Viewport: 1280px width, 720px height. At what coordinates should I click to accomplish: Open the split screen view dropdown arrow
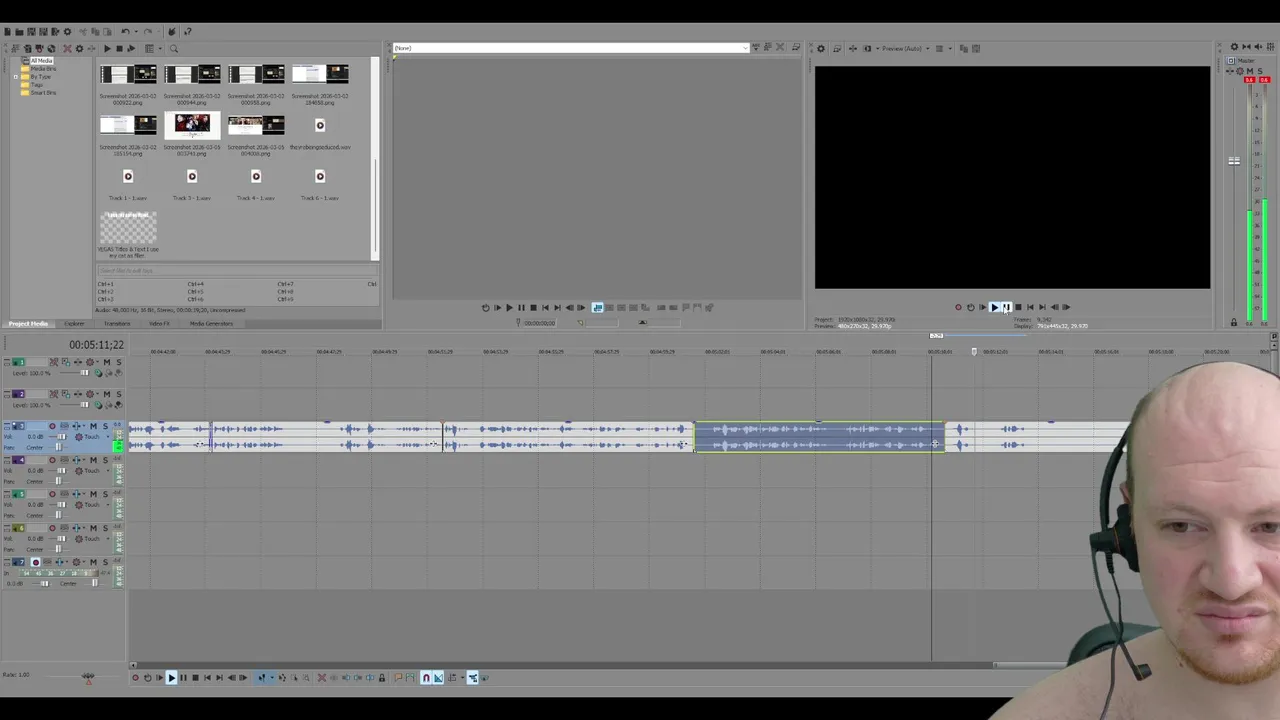[x=877, y=48]
